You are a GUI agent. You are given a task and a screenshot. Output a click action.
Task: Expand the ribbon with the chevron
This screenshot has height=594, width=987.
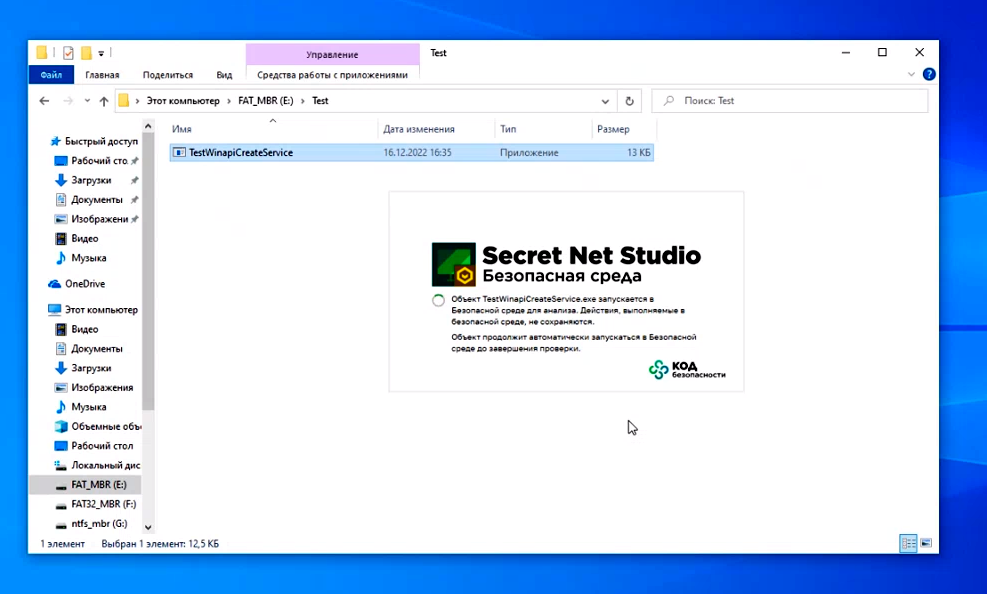[911, 74]
